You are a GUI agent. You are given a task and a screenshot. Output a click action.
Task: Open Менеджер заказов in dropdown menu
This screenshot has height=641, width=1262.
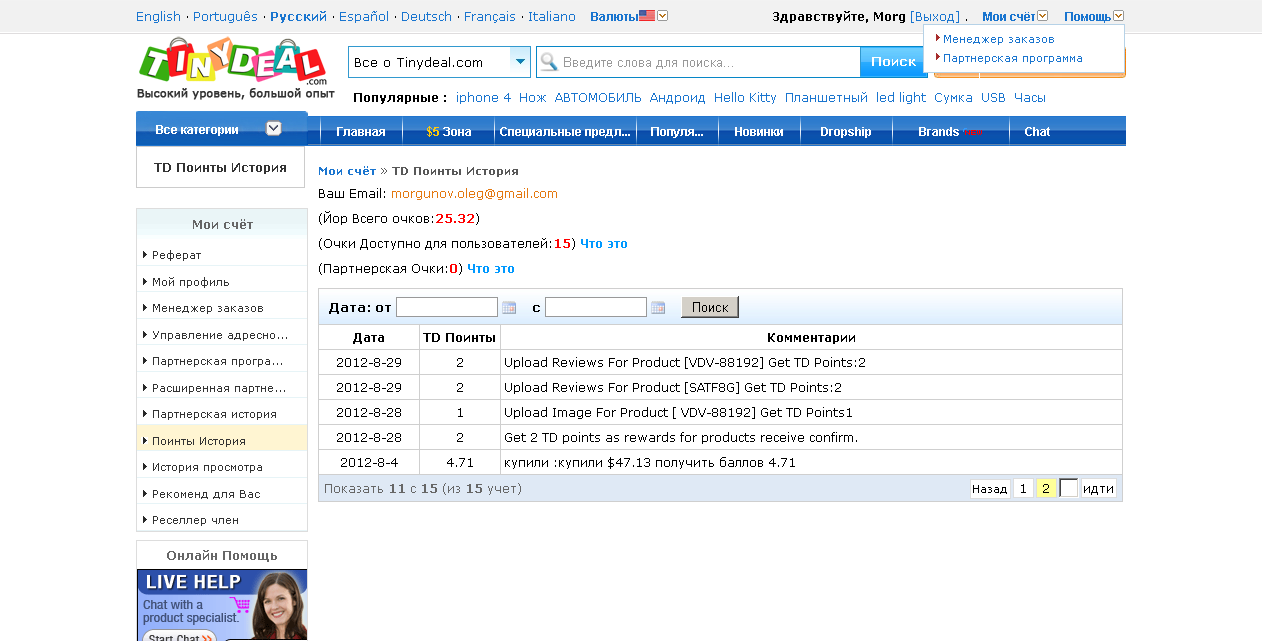click(998, 39)
